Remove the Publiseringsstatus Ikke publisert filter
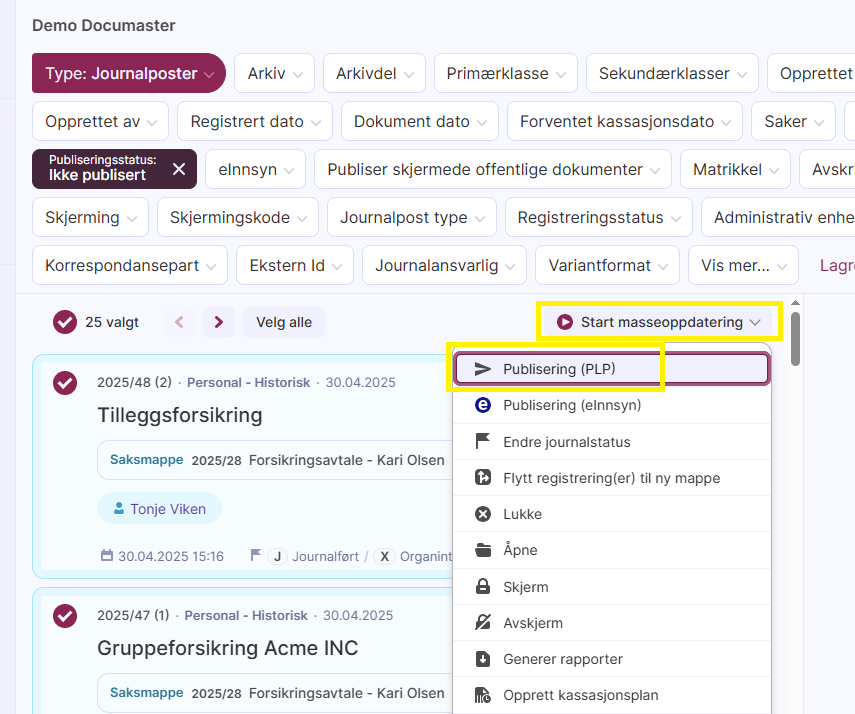 179,169
